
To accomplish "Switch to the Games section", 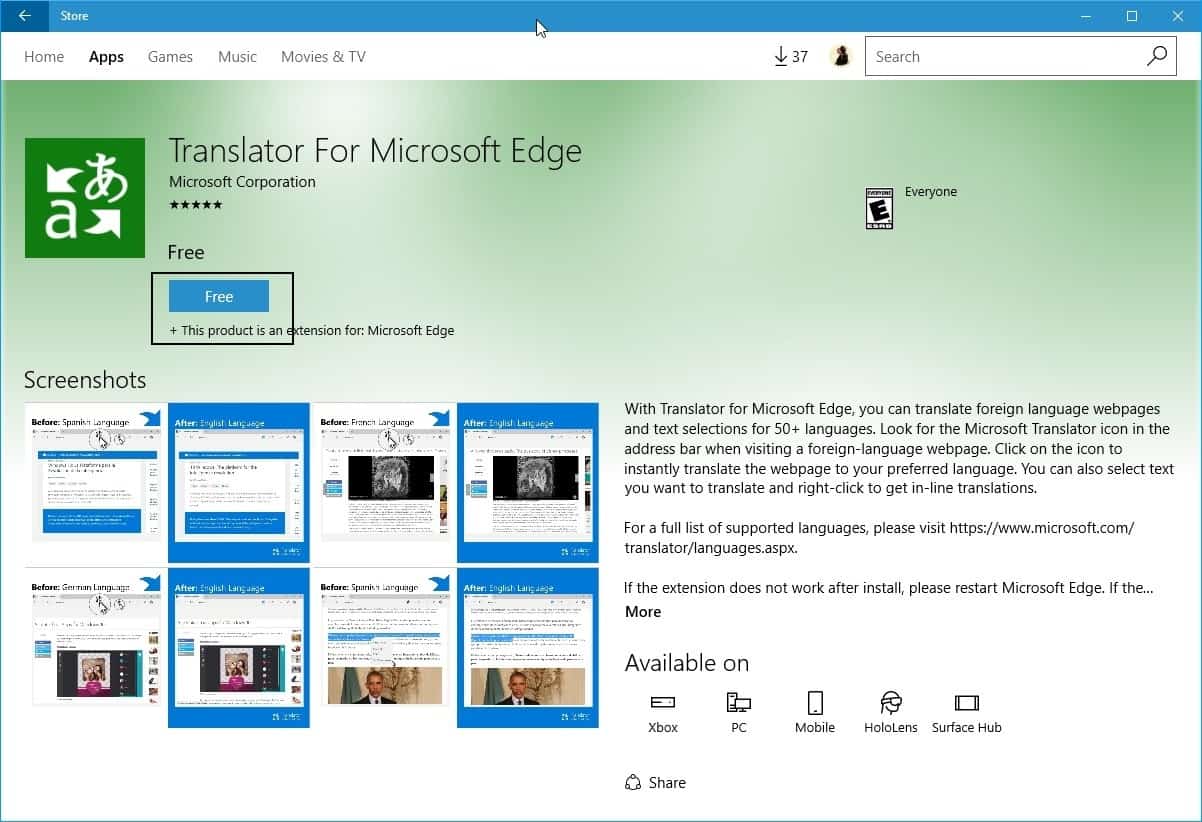I will click(x=169, y=57).
